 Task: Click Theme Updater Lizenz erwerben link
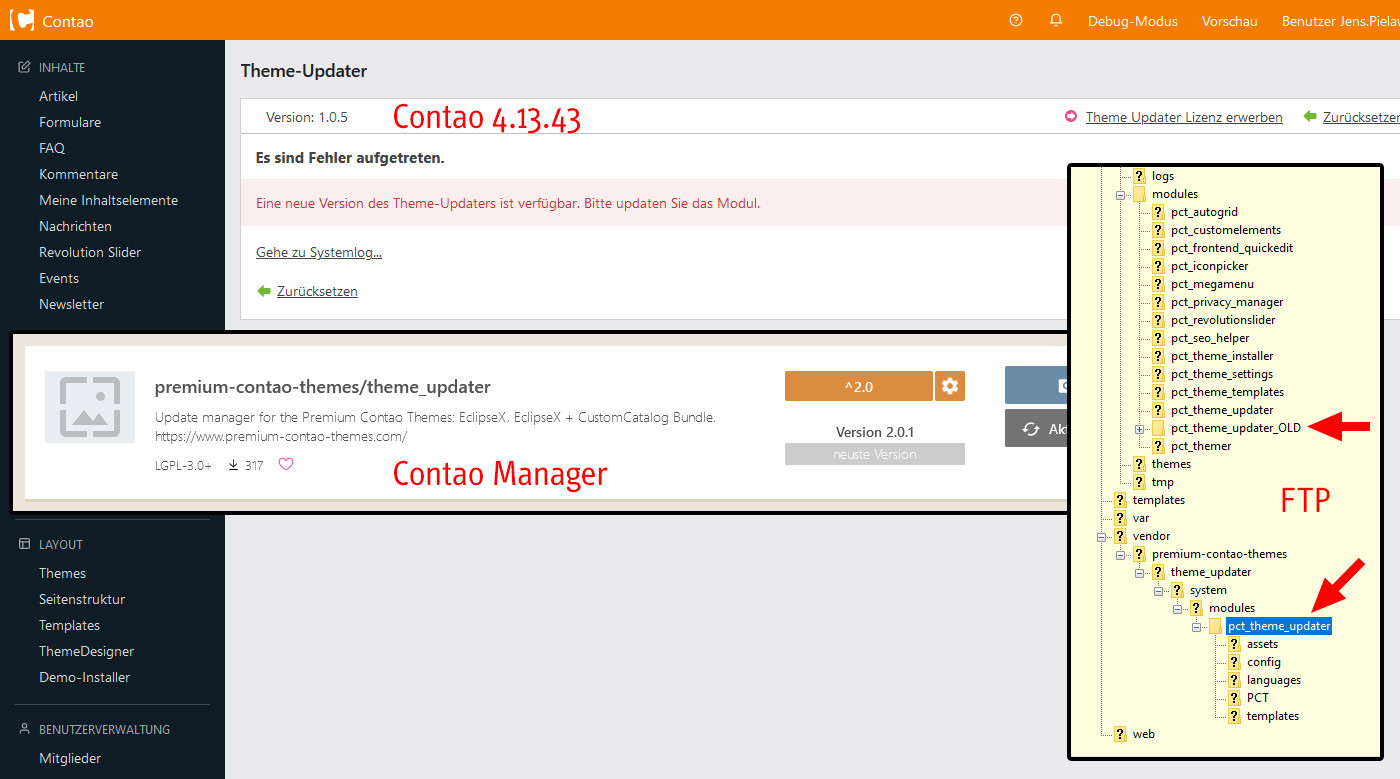click(1184, 117)
